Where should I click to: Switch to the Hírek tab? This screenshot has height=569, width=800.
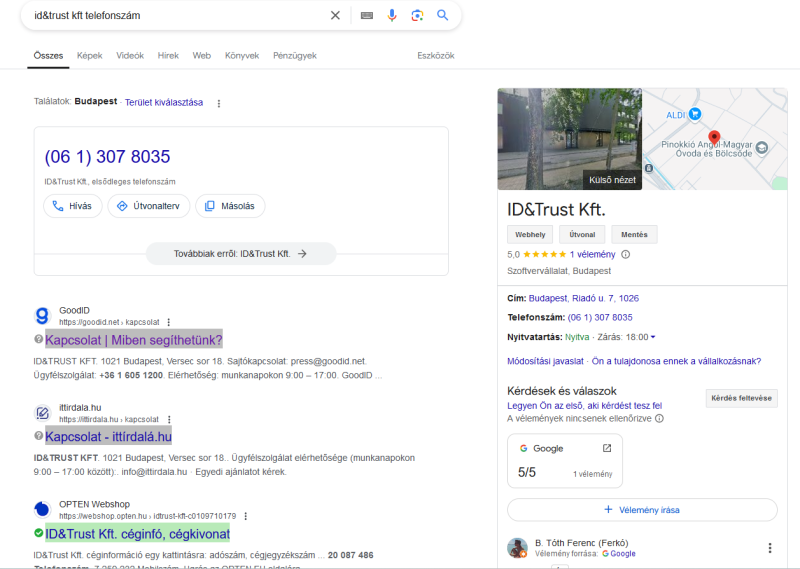pos(168,56)
